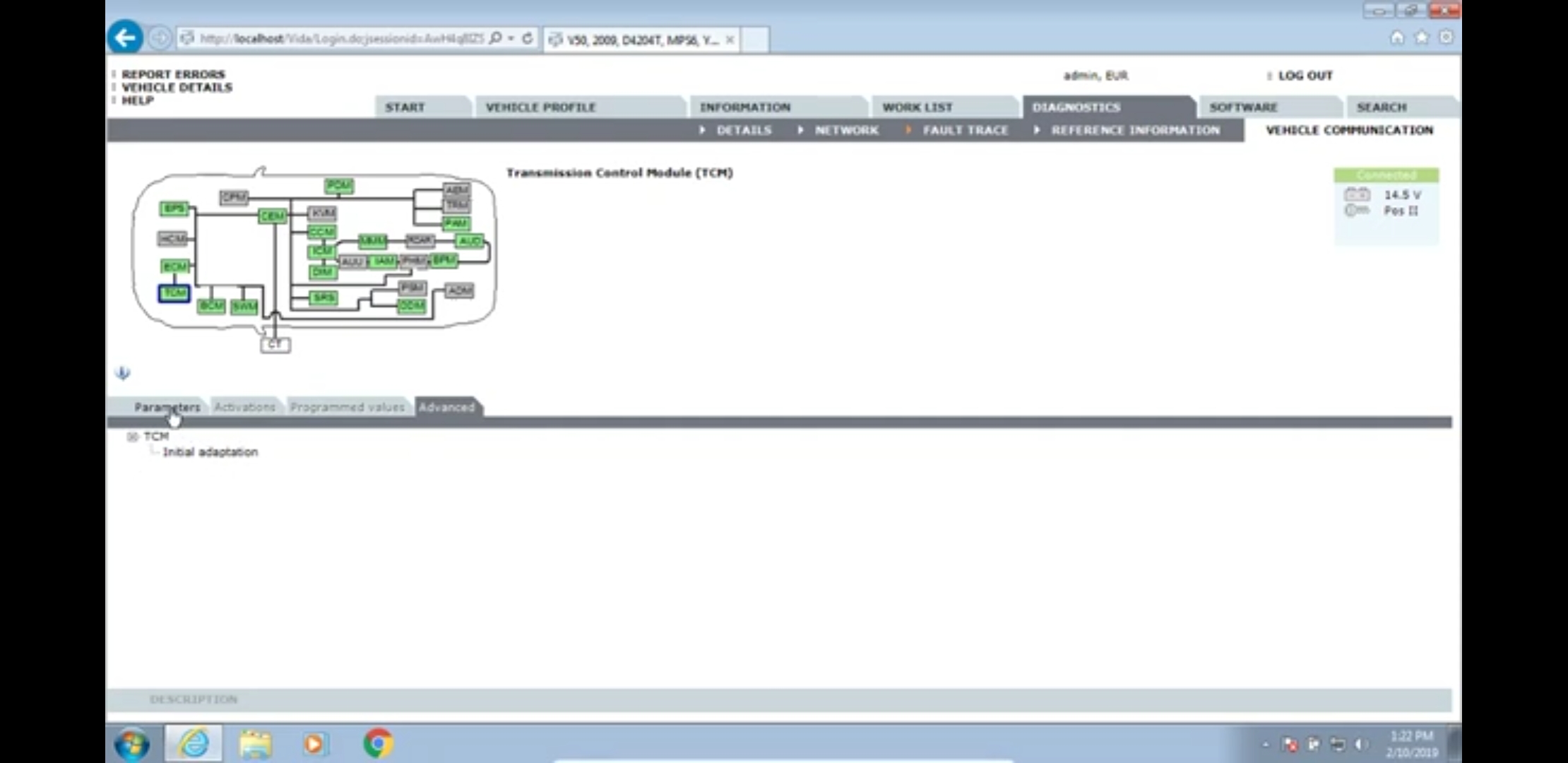Open File Explorer from taskbar
This screenshot has width=1568, height=763.
pyautogui.click(x=255, y=744)
